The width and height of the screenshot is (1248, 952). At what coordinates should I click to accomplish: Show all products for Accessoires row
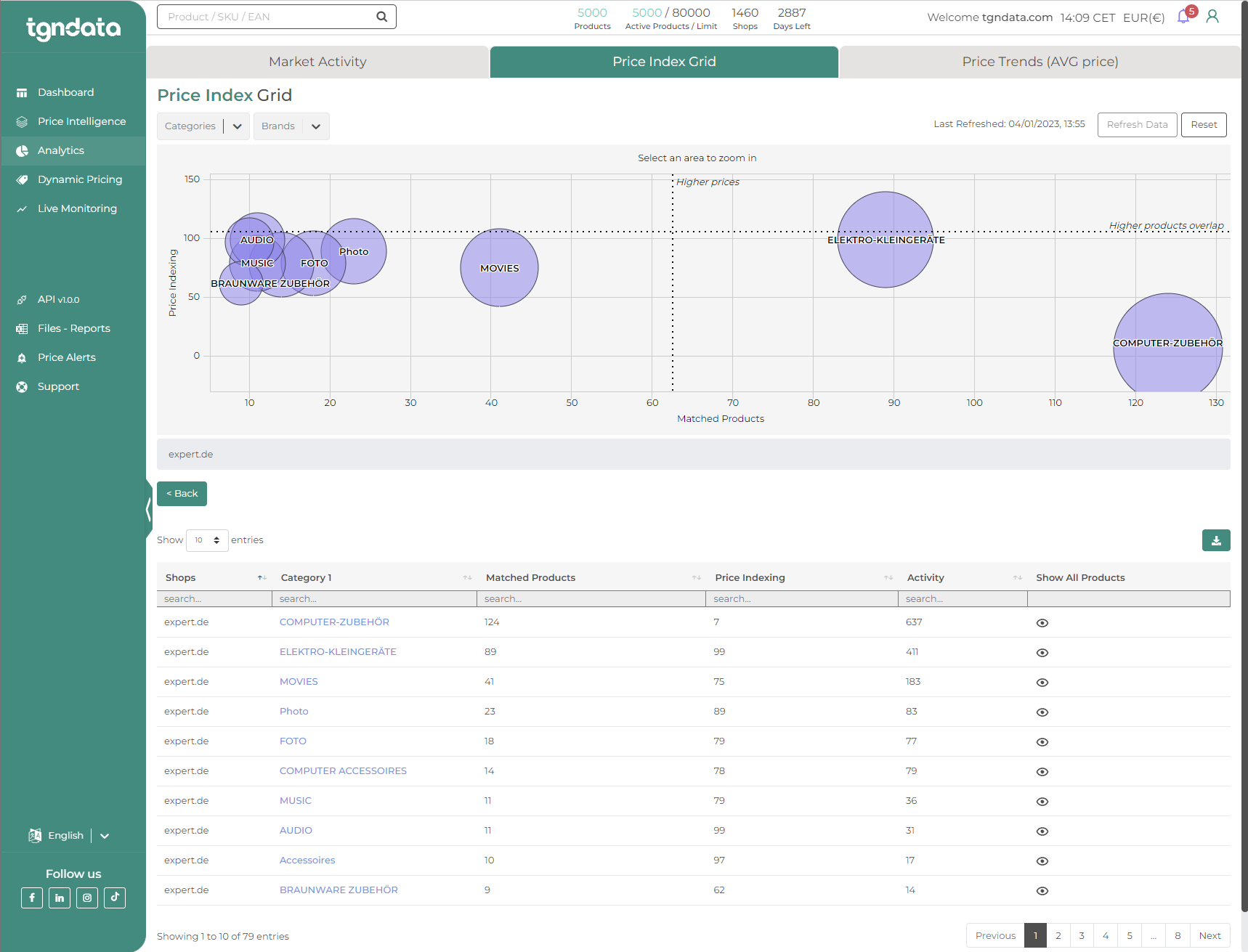(1042, 861)
